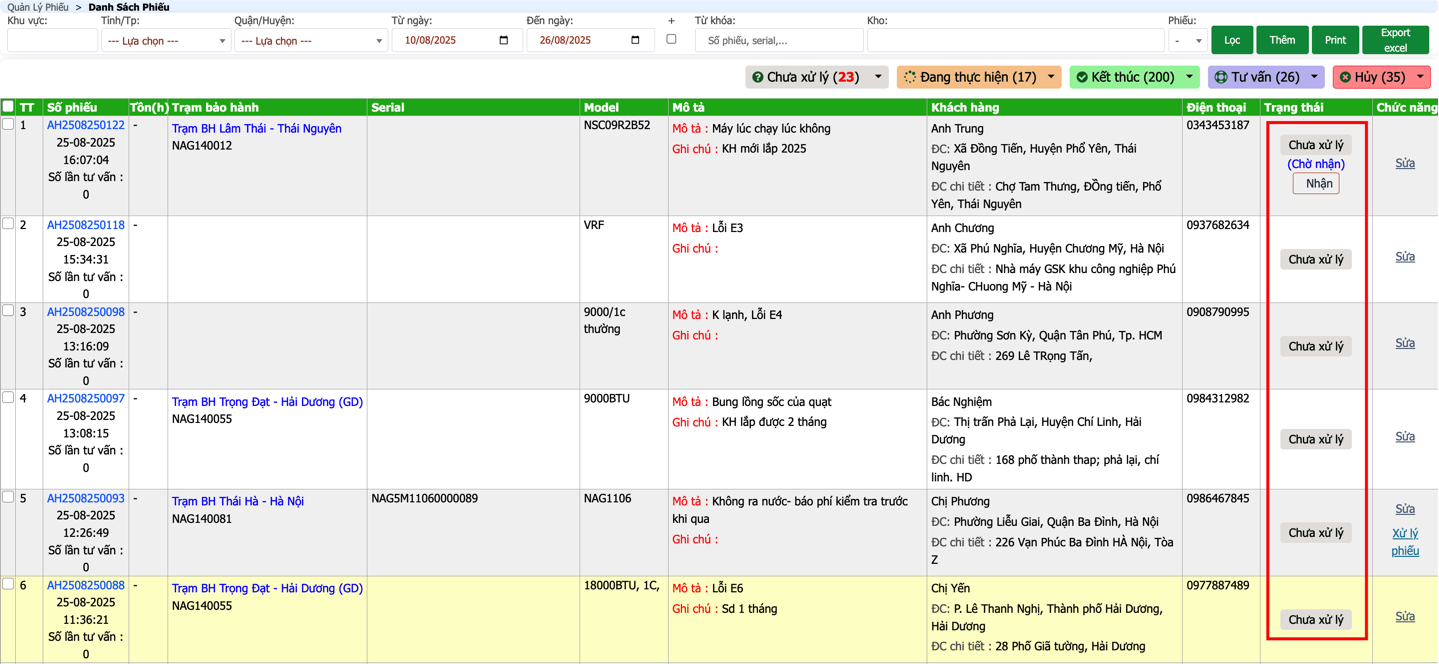
Task: Open the Tỉnh/Tp dropdown
Action: [x=165, y=41]
